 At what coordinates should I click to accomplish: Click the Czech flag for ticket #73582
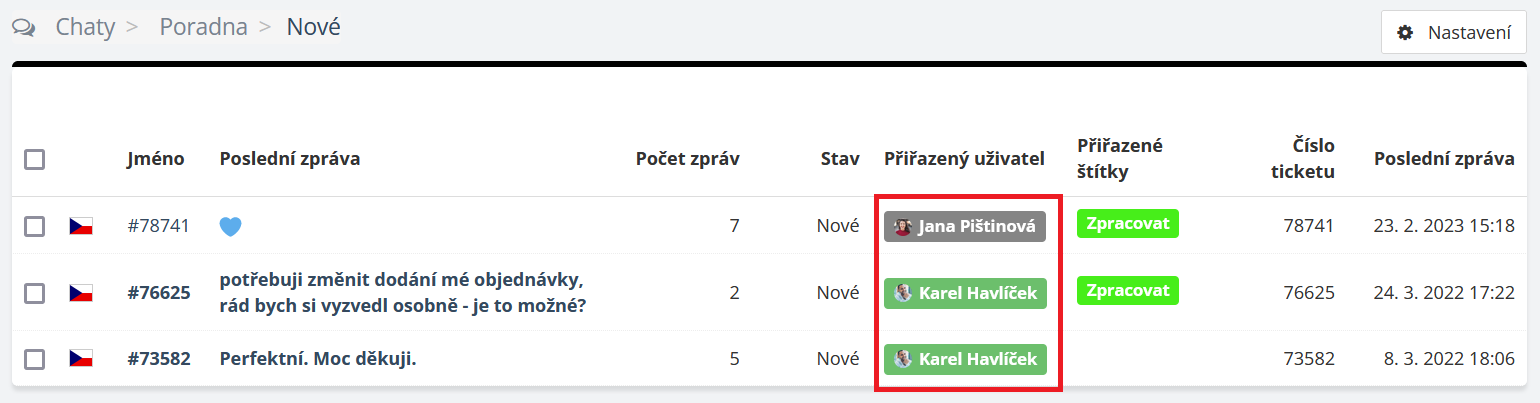81,358
